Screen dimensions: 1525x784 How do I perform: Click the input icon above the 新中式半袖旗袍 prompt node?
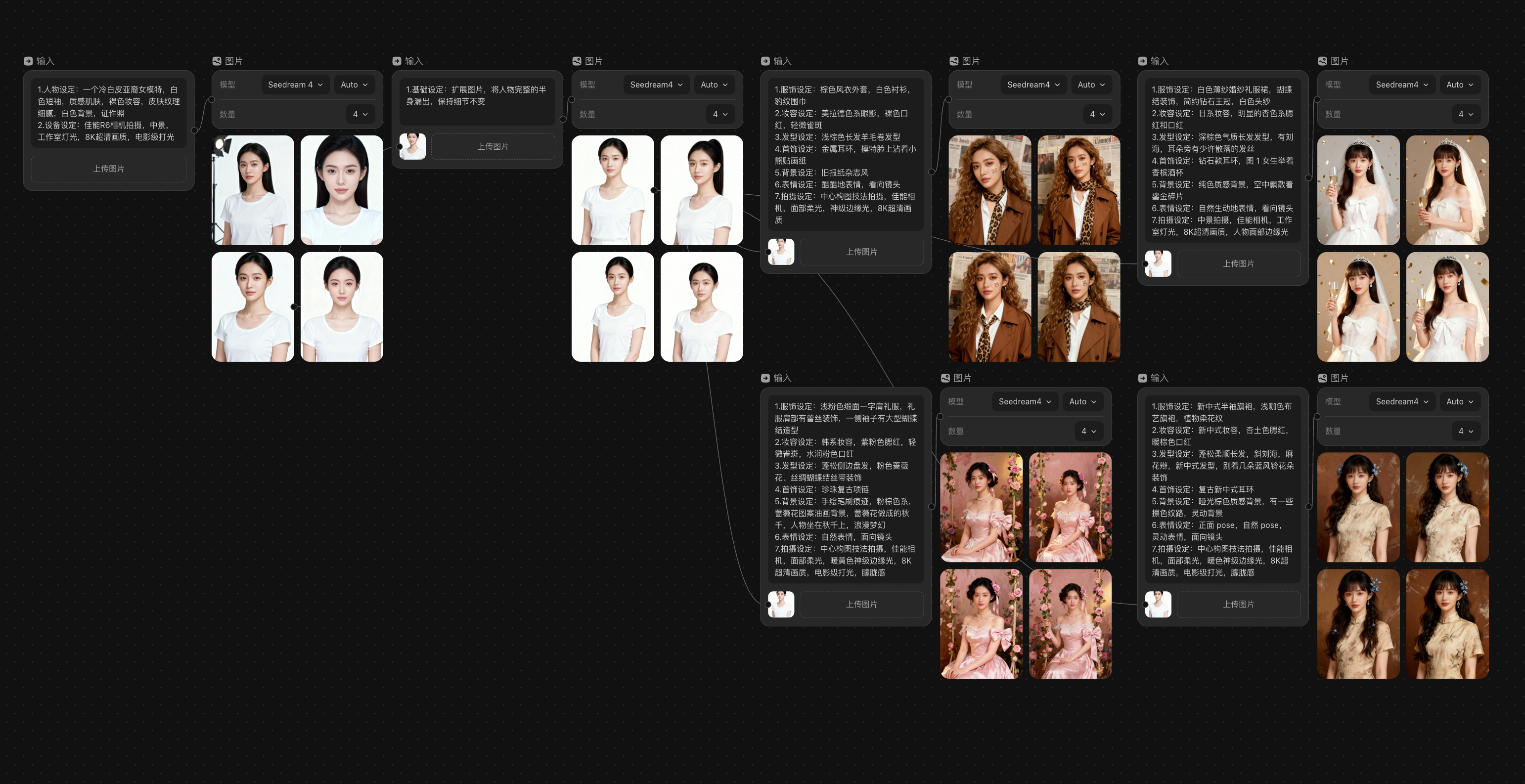pyautogui.click(x=1142, y=378)
